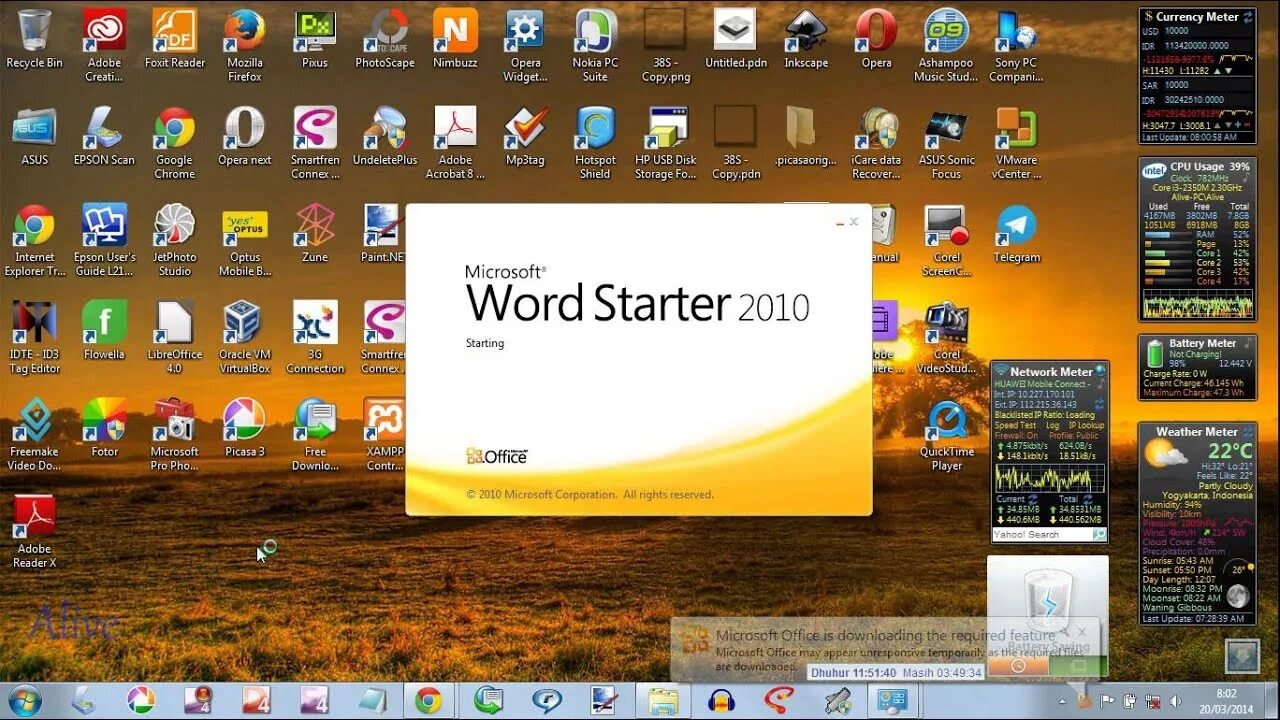Image resolution: width=1280 pixels, height=720 pixels.
Task: Select the Fotor desktop icon
Action: (104, 428)
